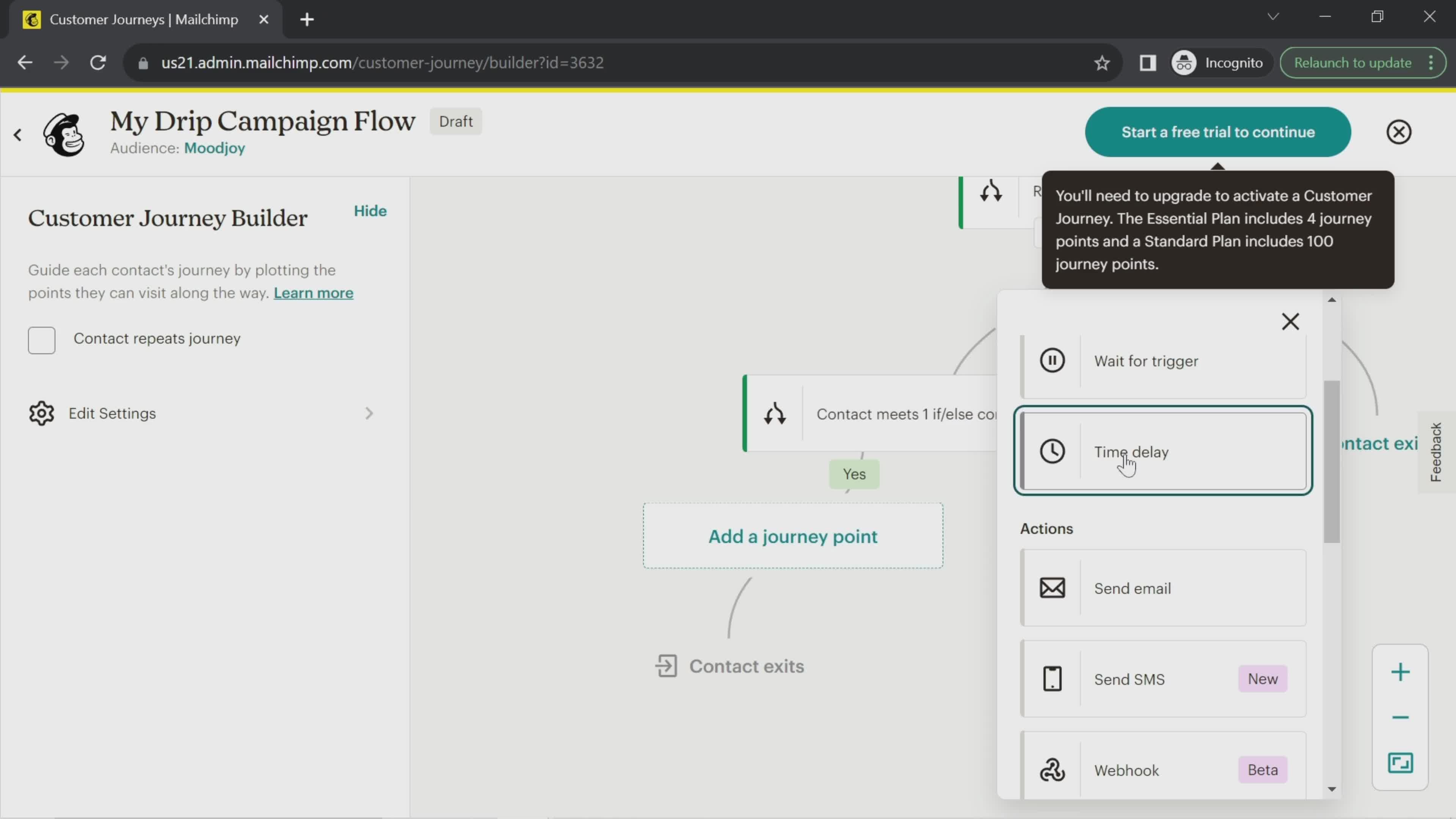Close the journey point panel

click(1291, 322)
